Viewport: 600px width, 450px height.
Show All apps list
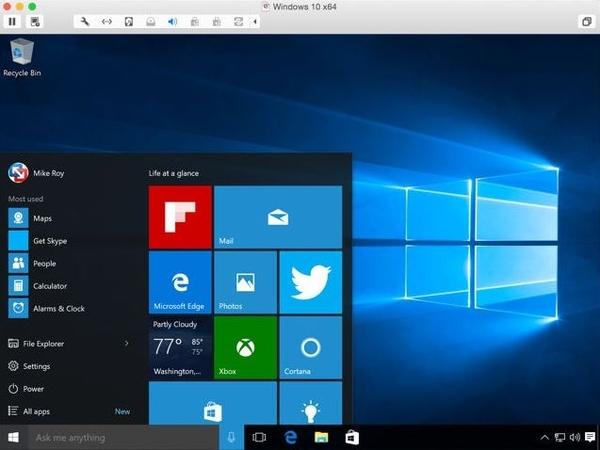[x=29, y=411]
